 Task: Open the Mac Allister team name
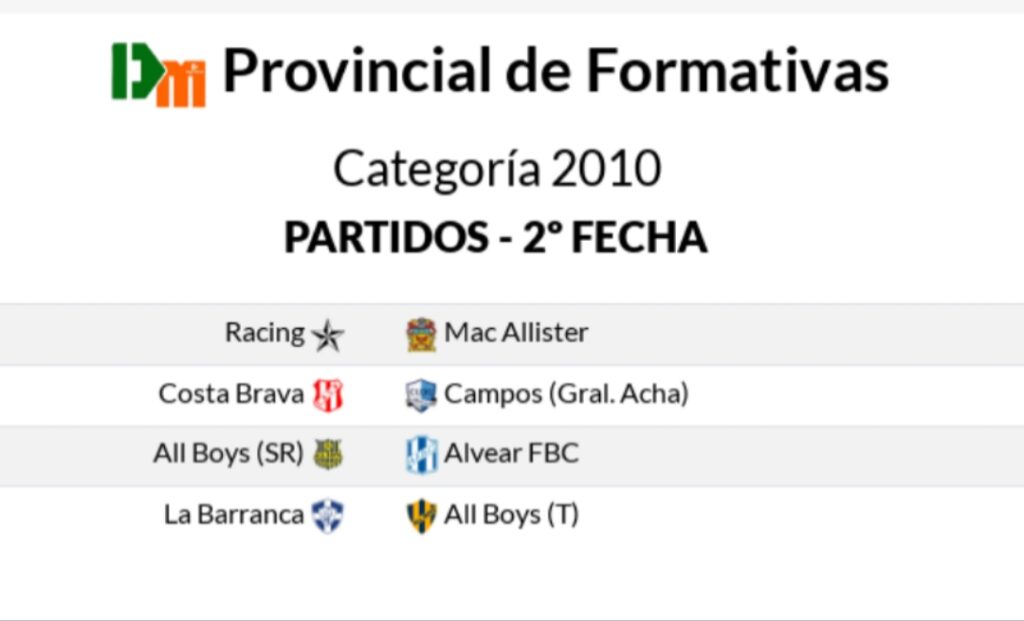coord(516,332)
